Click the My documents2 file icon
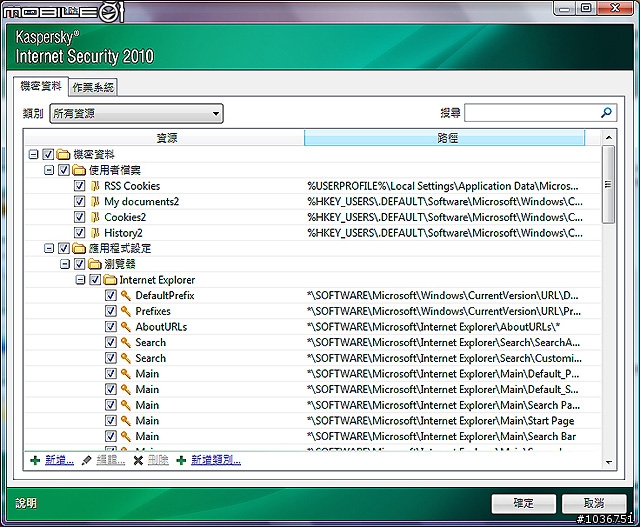640x527 pixels. 95,202
